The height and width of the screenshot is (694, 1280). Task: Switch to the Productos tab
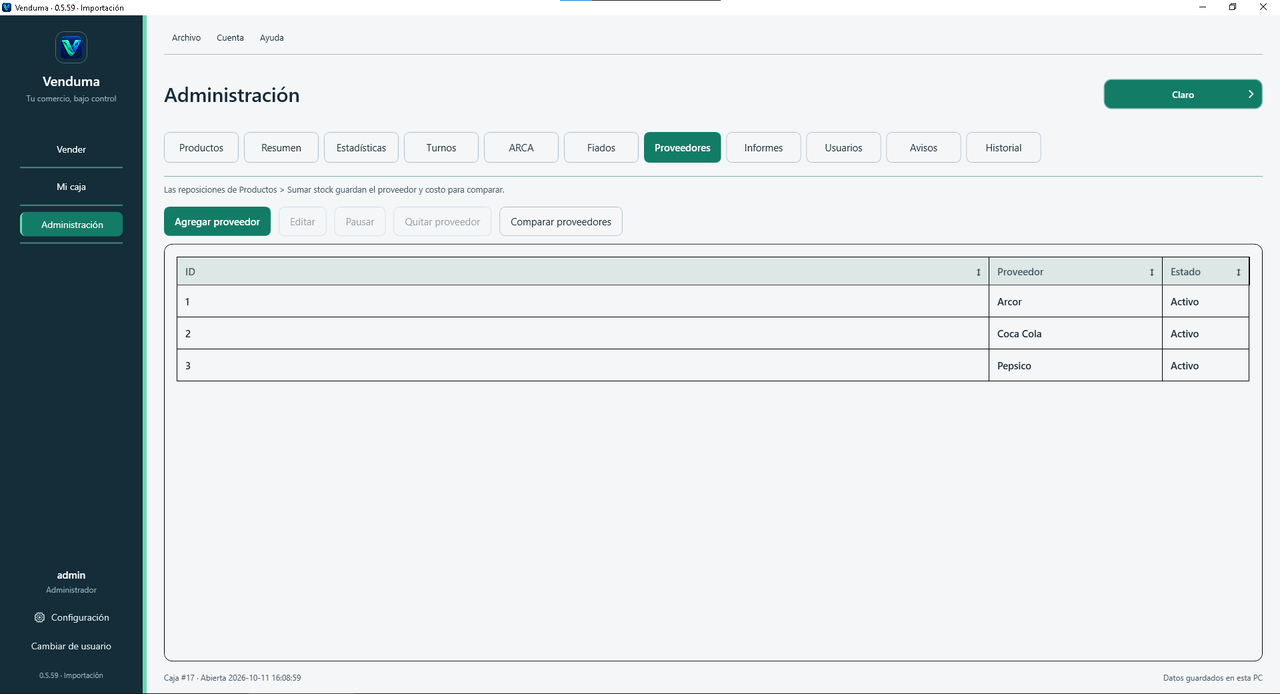201,147
